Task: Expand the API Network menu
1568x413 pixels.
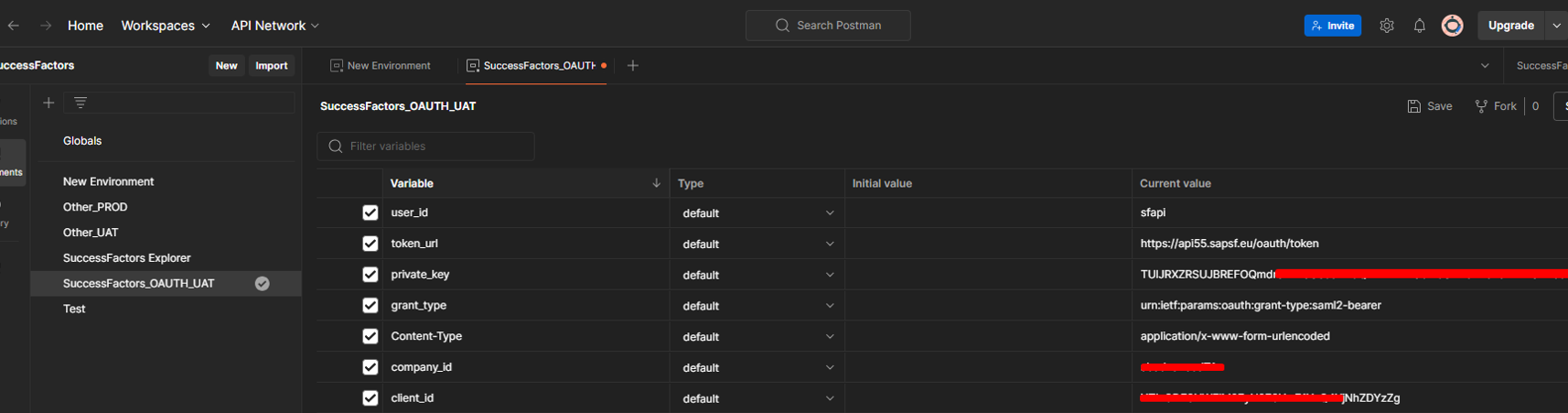Action: (x=275, y=26)
